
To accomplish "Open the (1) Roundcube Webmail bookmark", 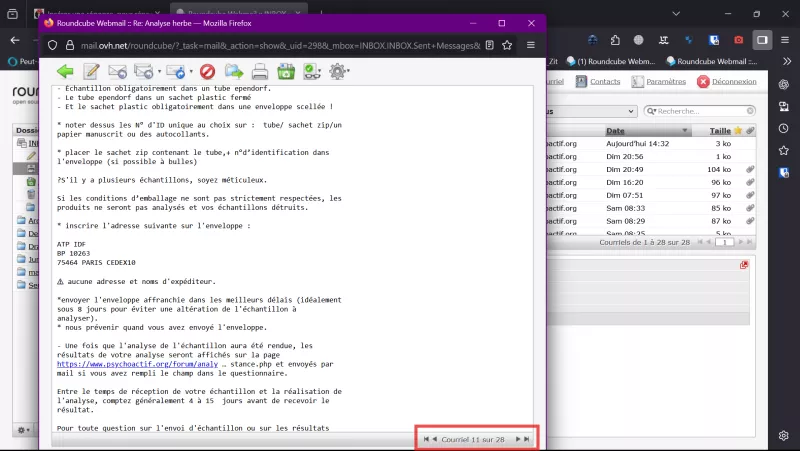I will 611,61.
